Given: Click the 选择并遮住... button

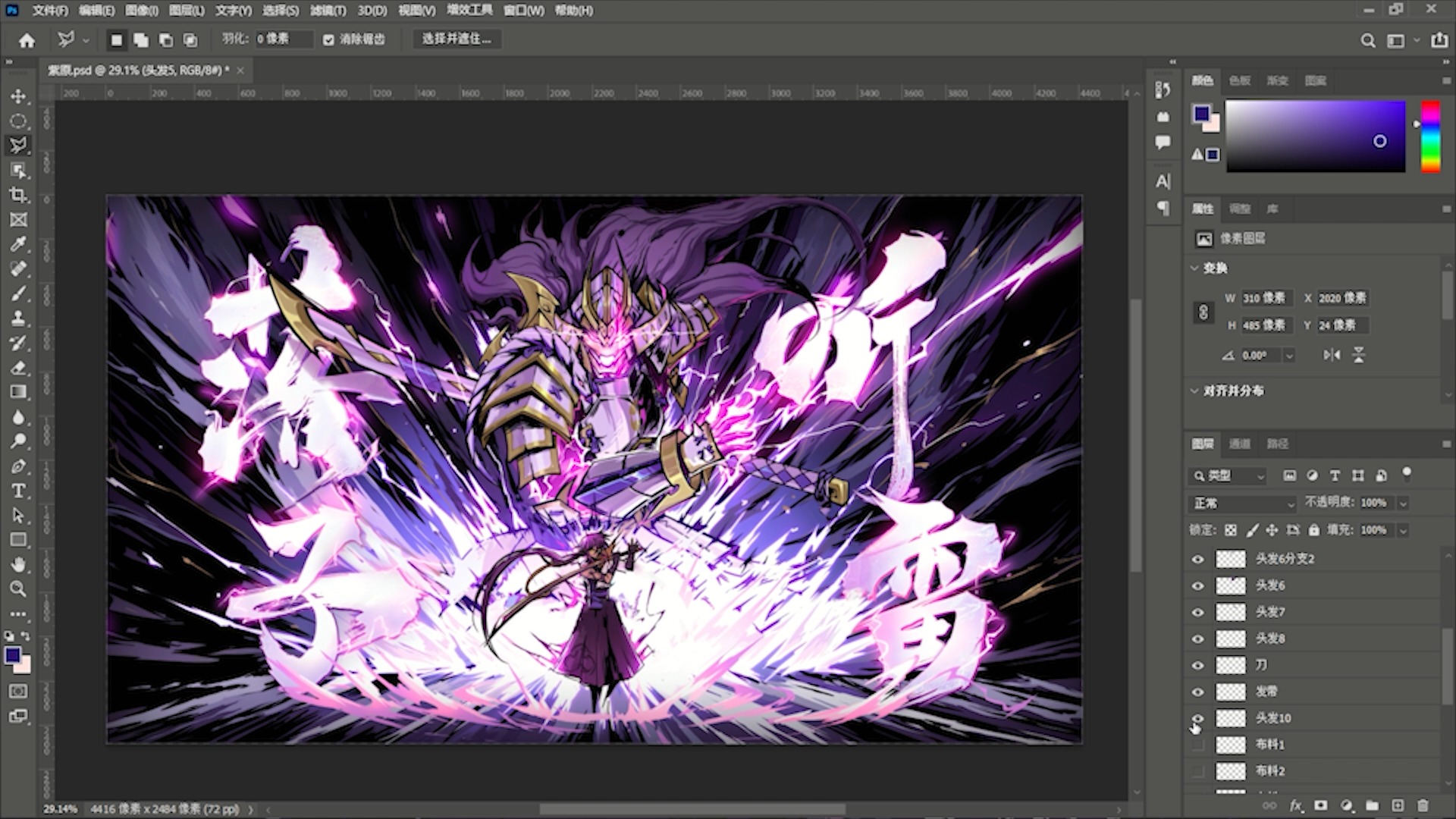Looking at the screenshot, I should pos(457,39).
